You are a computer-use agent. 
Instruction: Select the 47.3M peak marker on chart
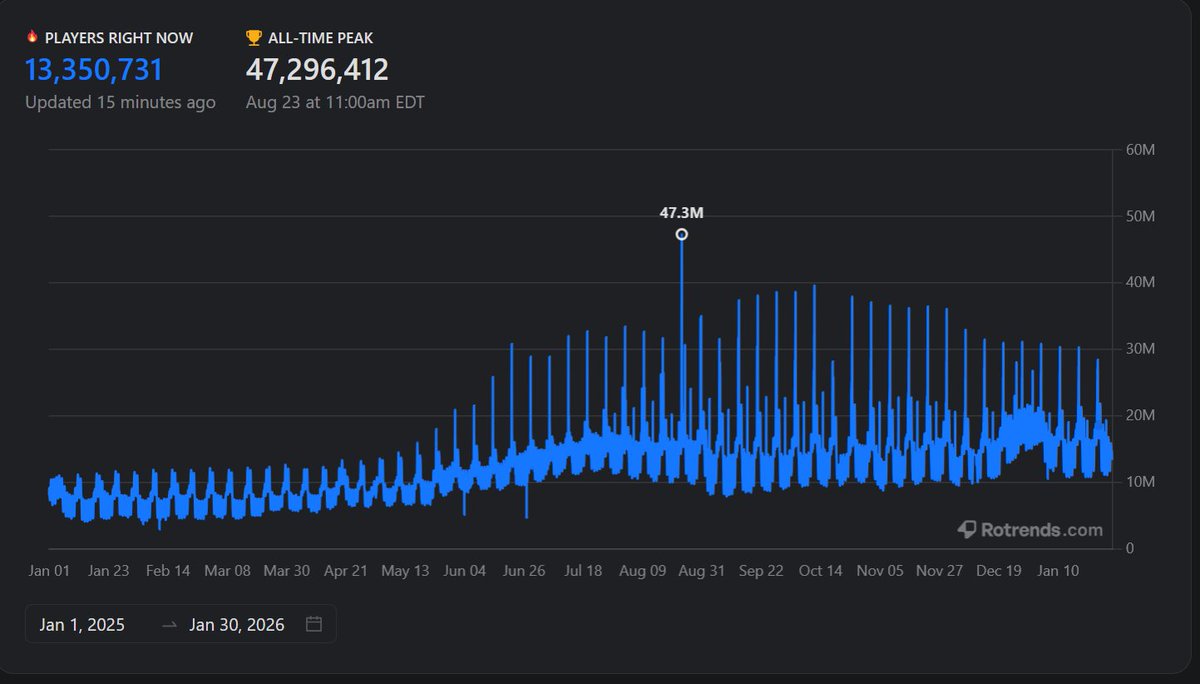pyautogui.click(x=681, y=234)
